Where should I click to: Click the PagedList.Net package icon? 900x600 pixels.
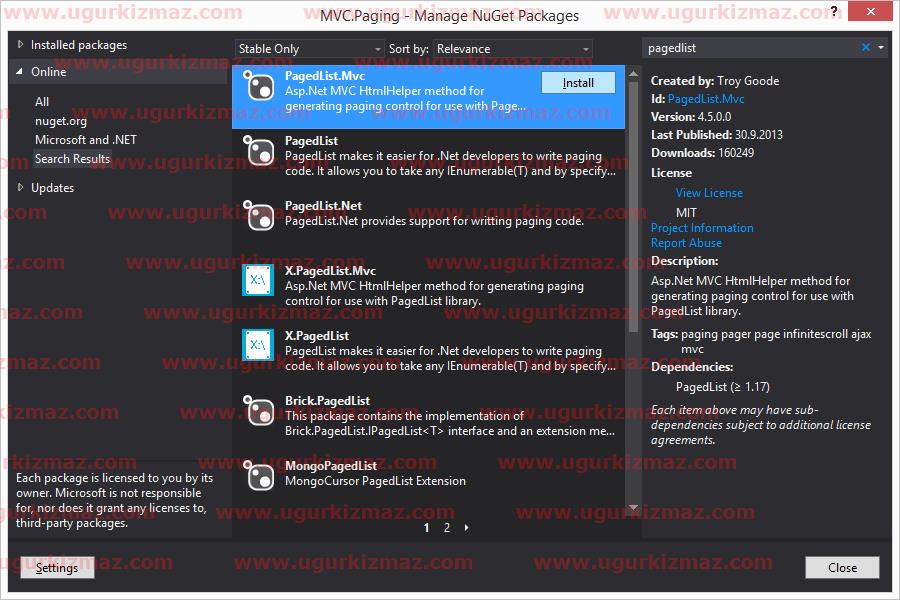tap(258, 216)
